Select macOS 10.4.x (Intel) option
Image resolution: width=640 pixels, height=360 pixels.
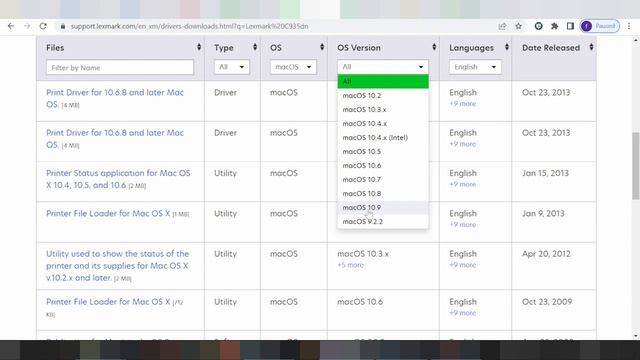(x=383, y=138)
